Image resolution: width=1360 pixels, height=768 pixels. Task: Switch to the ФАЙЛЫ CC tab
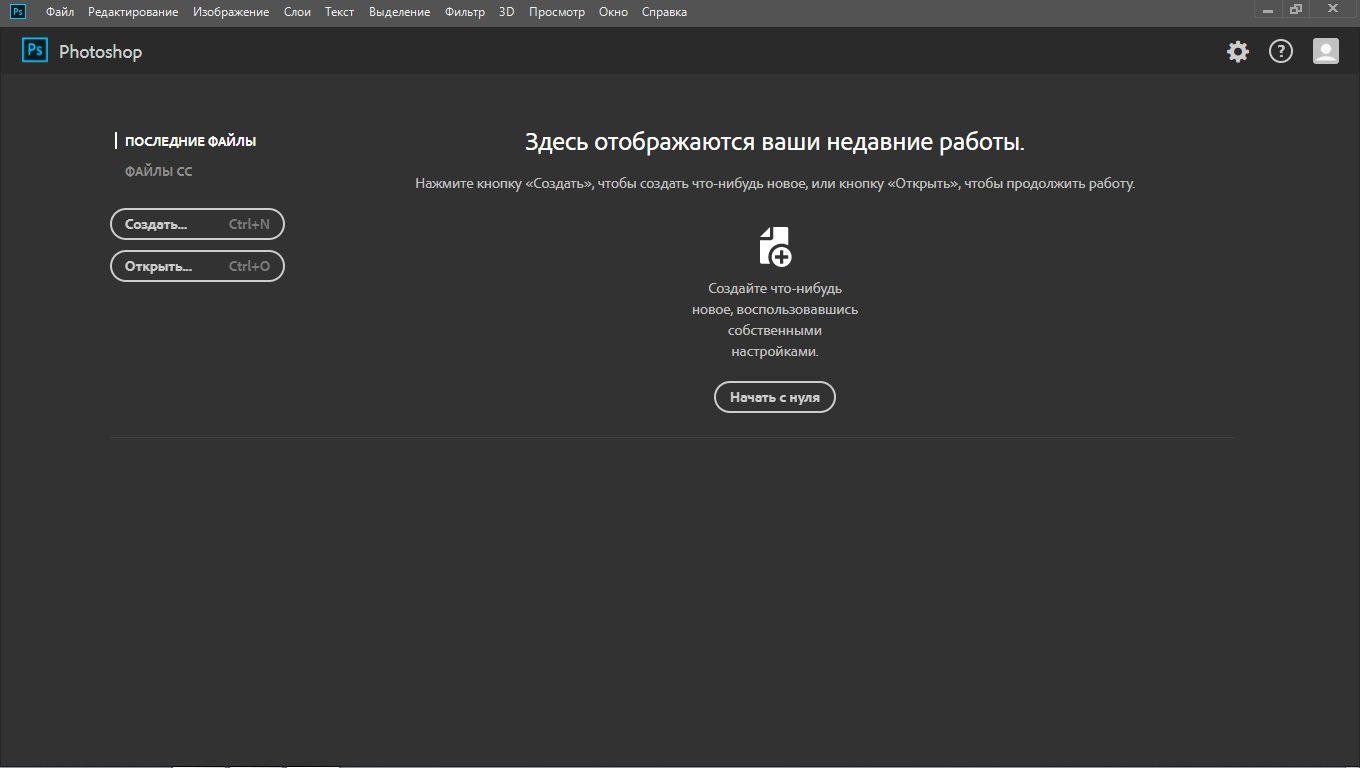pyautogui.click(x=158, y=172)
